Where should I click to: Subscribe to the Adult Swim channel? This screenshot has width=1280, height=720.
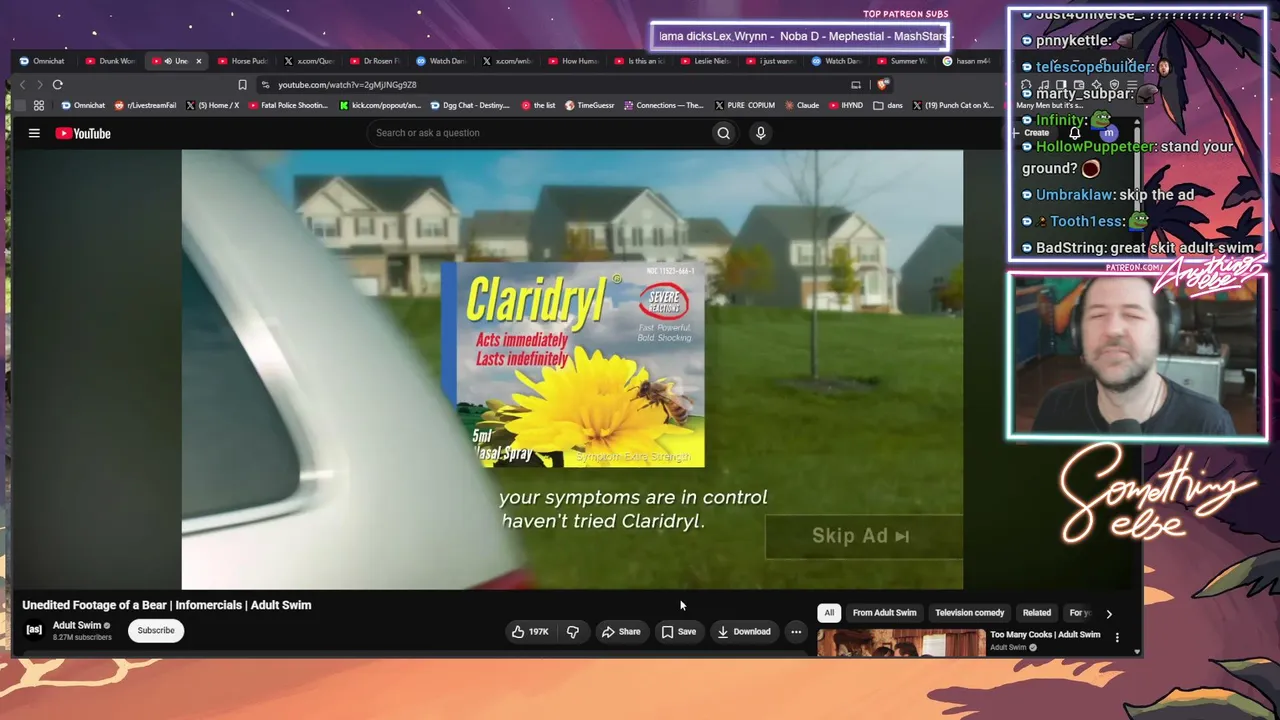pyautogui.click(x=156, y=631)
